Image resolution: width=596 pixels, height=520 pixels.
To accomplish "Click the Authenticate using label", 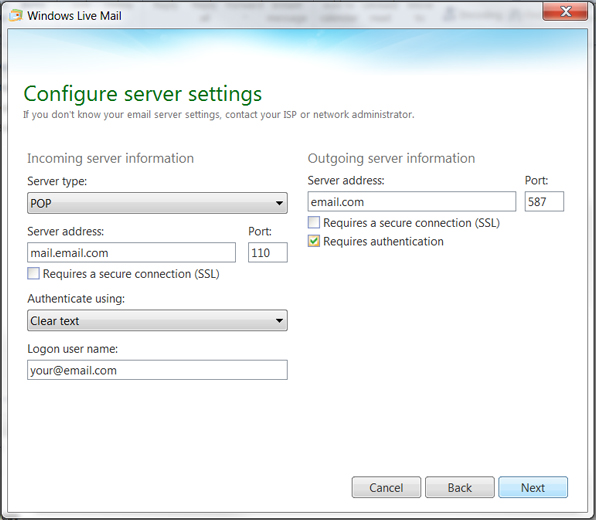I will 76,299.
